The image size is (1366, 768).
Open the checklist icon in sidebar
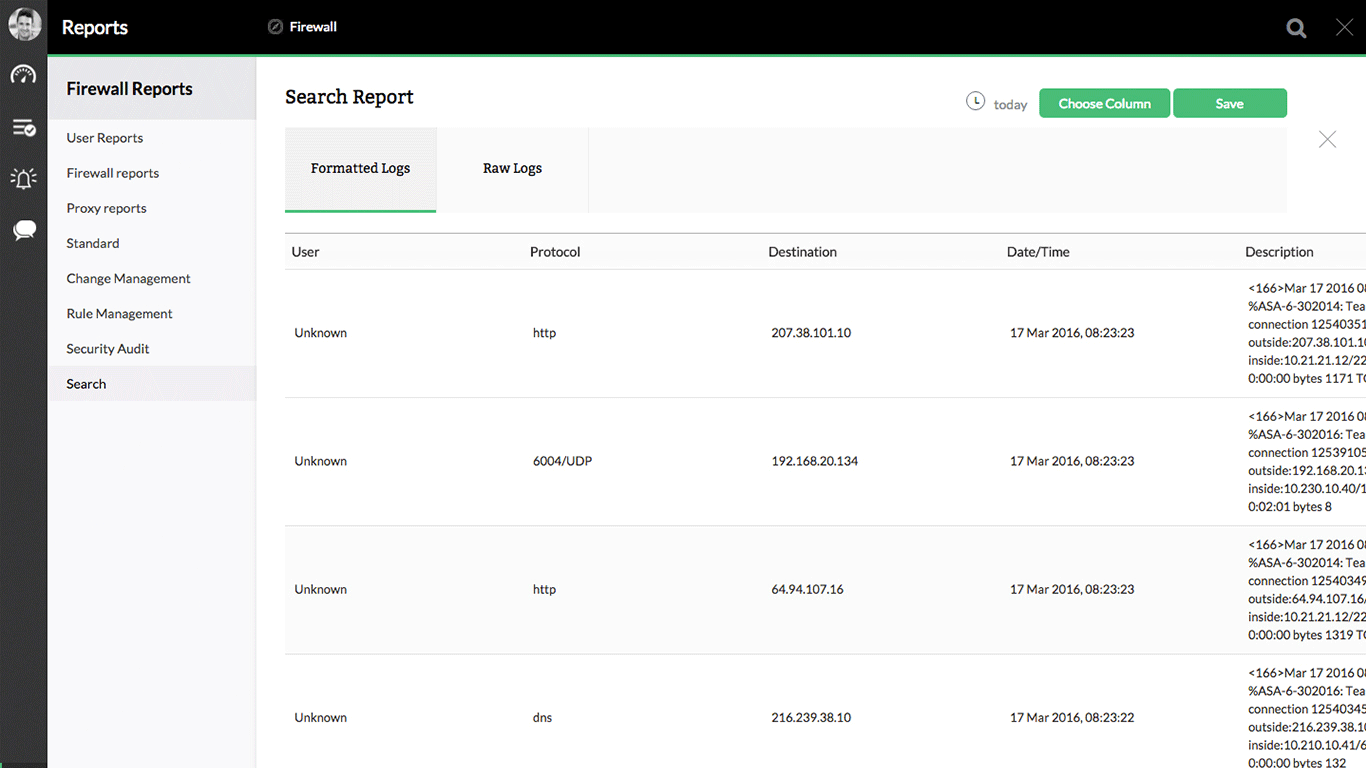pyautogui.click(x=24, y=128)
